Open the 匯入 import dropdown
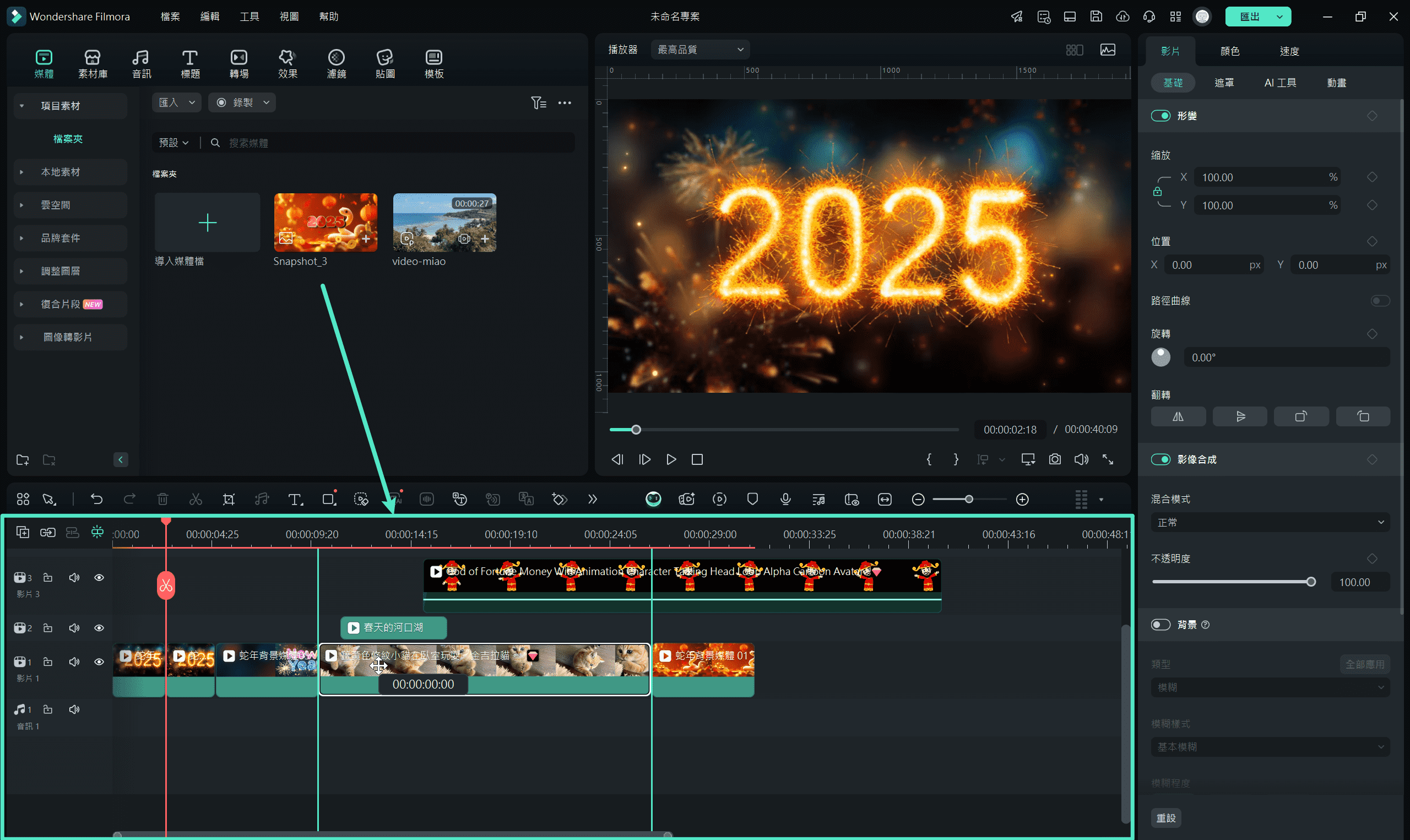1410x840 pixels. pos(177,102)
